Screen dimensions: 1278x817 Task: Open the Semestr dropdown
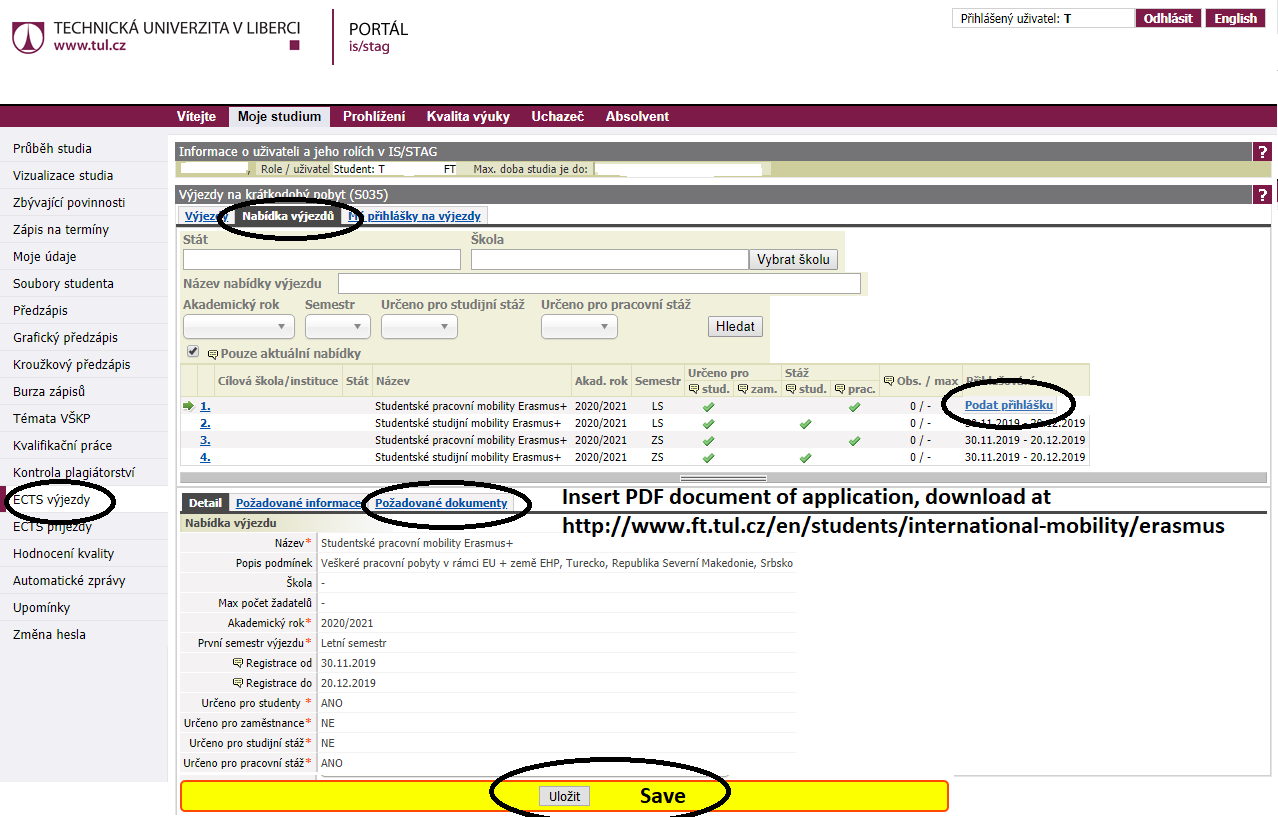338,327
